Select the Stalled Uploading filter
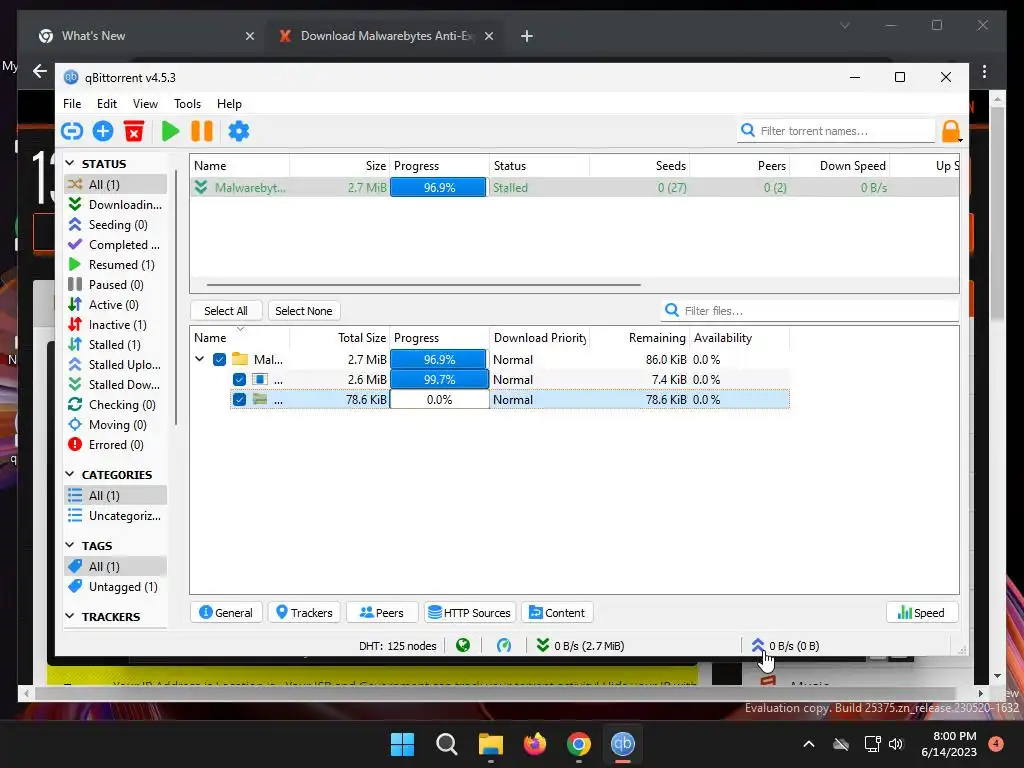Viewport: 1024px width, 768px height. click(x=116, y=364)
